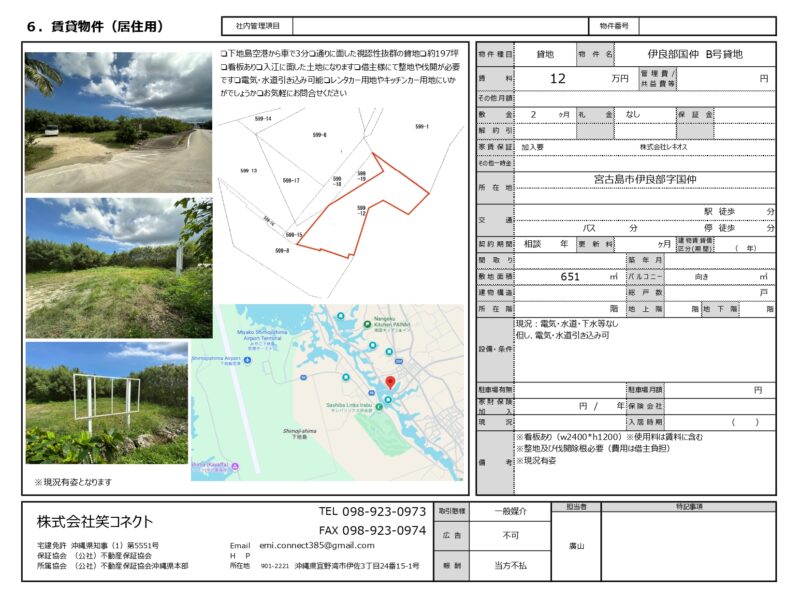Click the 651 ㎡ site area cell
800x600 pixels.
pyautogui.click(x=570, y=276)
